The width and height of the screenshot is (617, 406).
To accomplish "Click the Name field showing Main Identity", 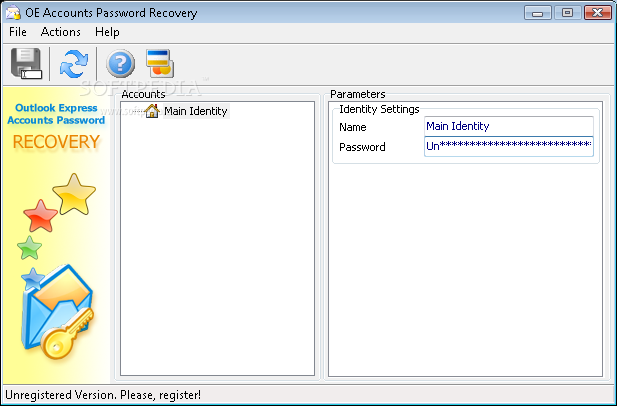I will [508, 126].
